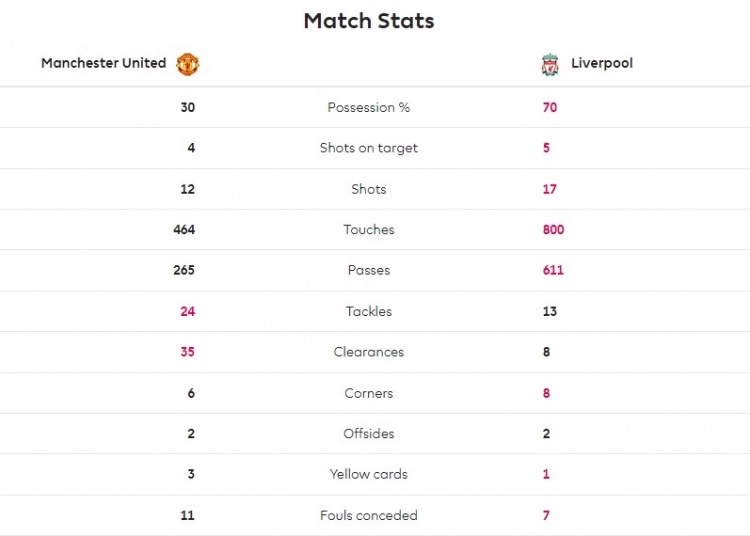This screenshot has width=750, height=536.
Task: Click the Corners stat label
Action: point(369,393)
